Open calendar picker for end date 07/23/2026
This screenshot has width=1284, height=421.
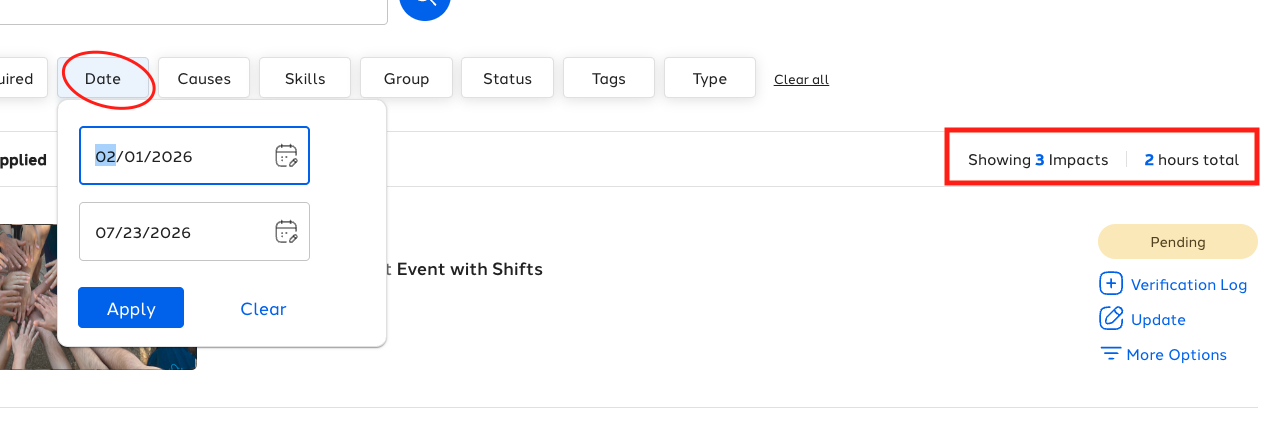tap(287, 232)
